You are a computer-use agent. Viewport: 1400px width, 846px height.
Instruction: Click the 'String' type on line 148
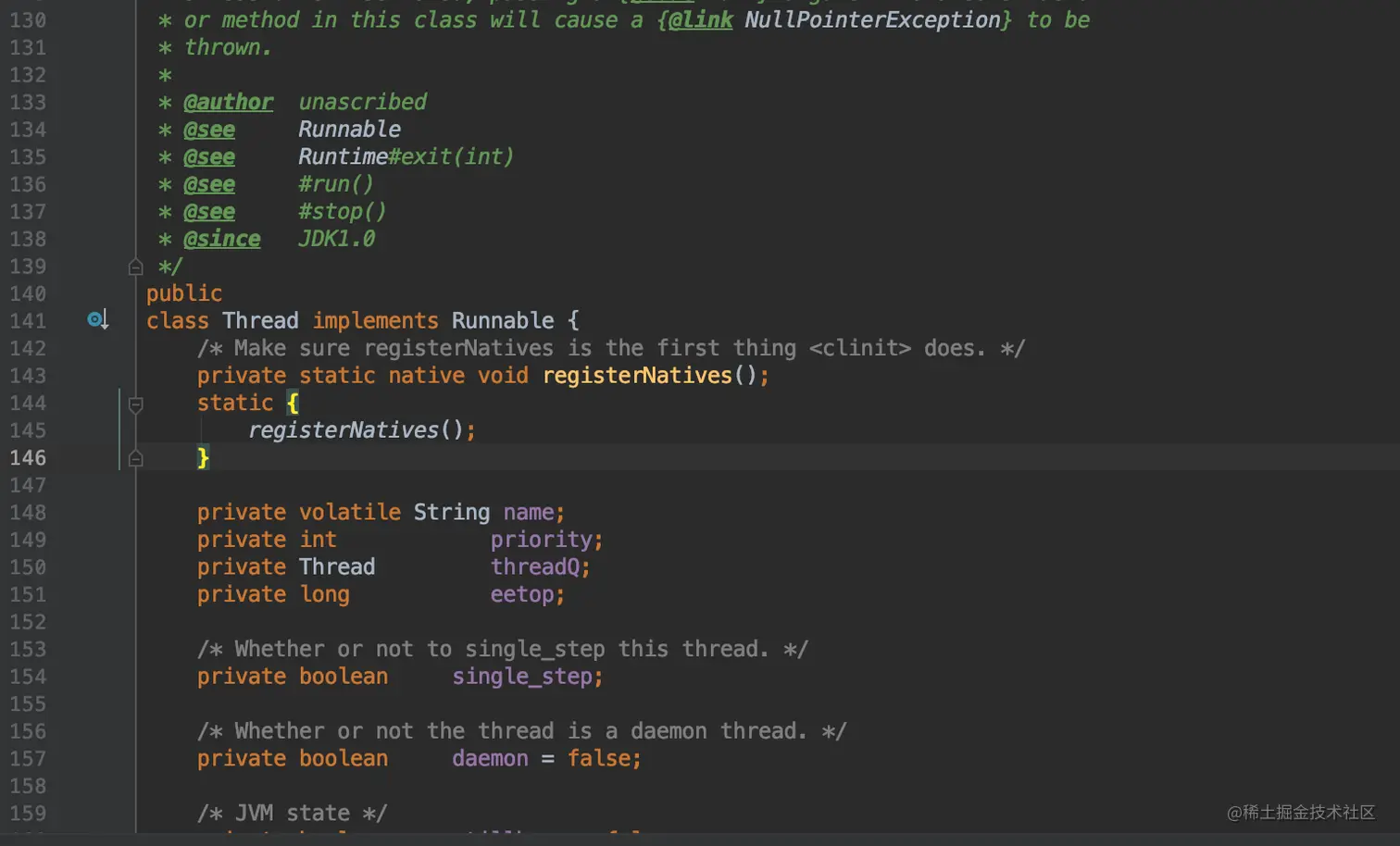tap(452, 512)
